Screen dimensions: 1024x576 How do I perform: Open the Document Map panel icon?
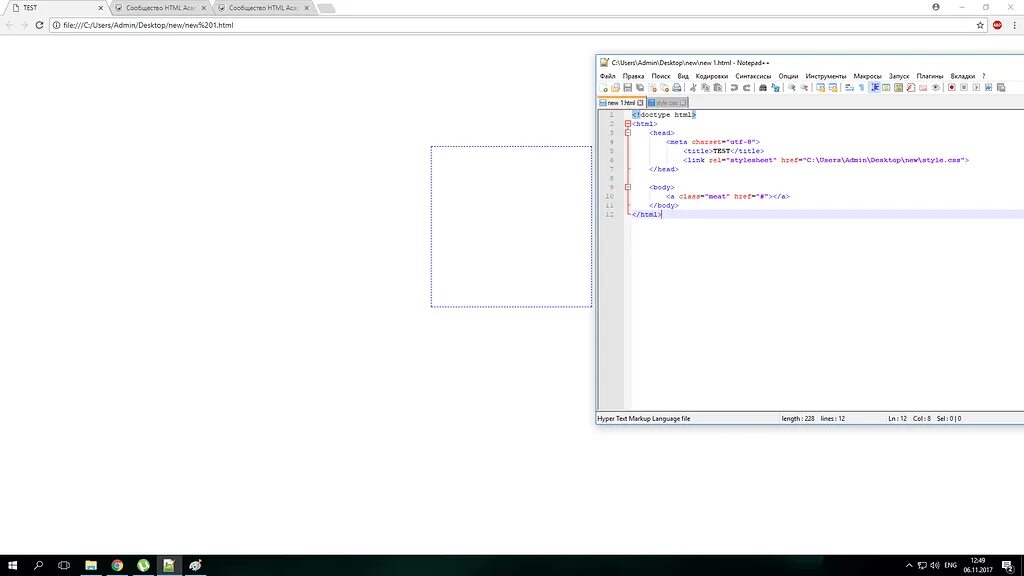pyautogui.click(x=899, y=88)
